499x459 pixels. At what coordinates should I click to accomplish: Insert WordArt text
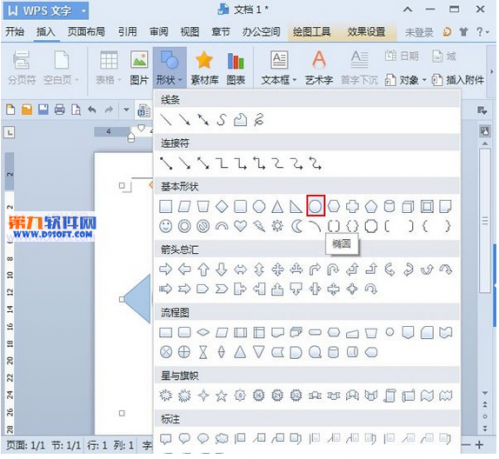pos(319,68)
